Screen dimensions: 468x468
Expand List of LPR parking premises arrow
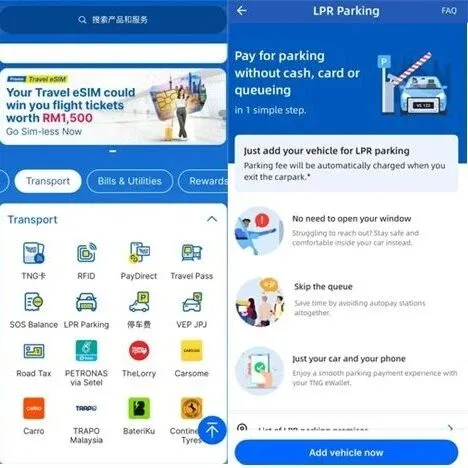[x=450, y=428]
